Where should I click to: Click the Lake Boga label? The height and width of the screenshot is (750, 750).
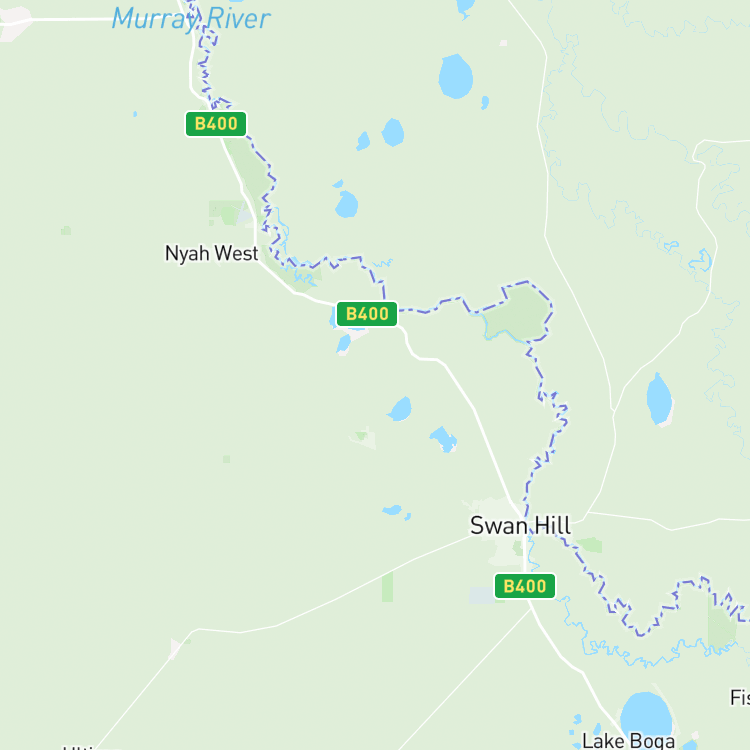pos(628,740)
